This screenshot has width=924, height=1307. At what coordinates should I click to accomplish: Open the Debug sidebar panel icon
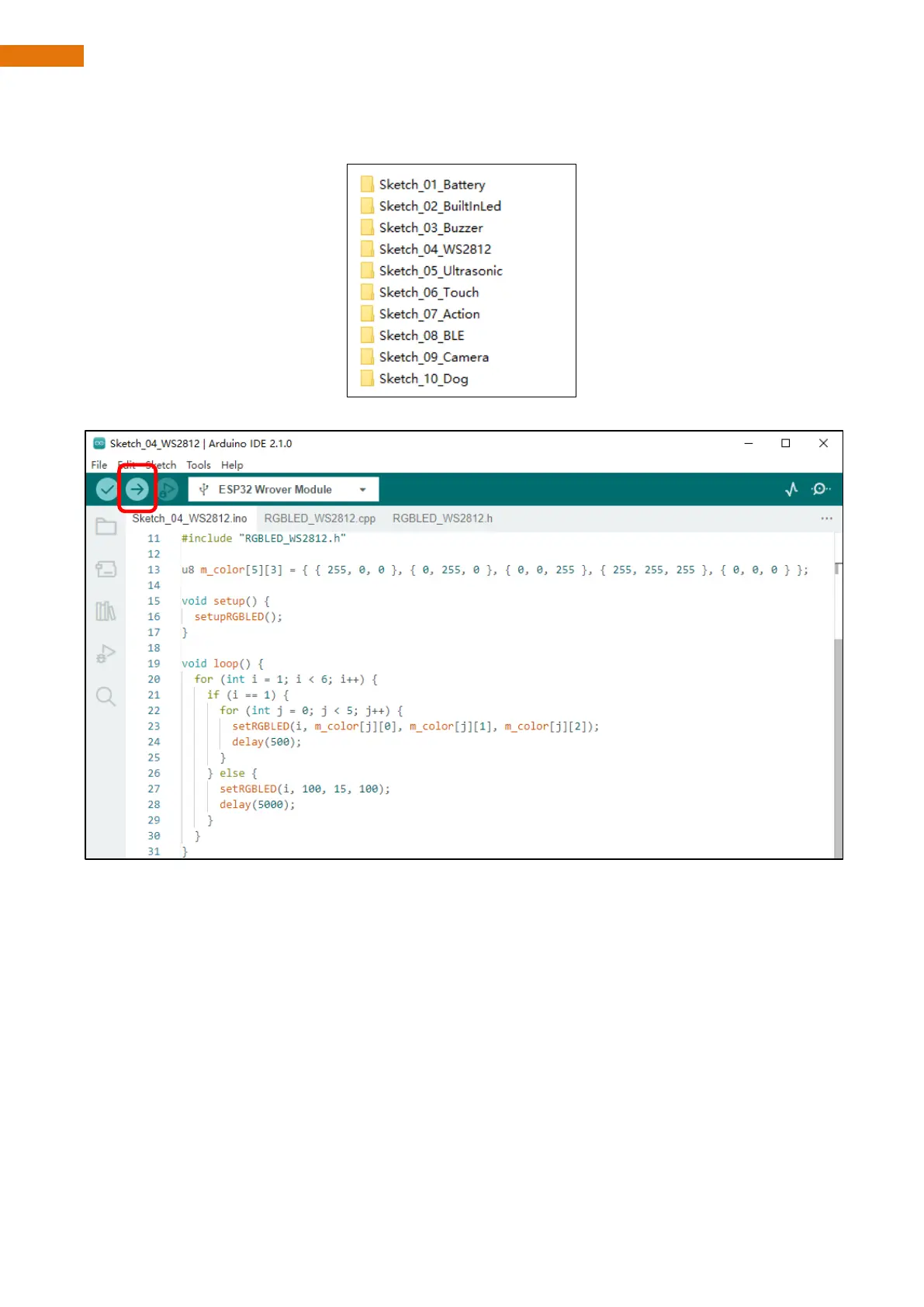(x=106, y=653)
